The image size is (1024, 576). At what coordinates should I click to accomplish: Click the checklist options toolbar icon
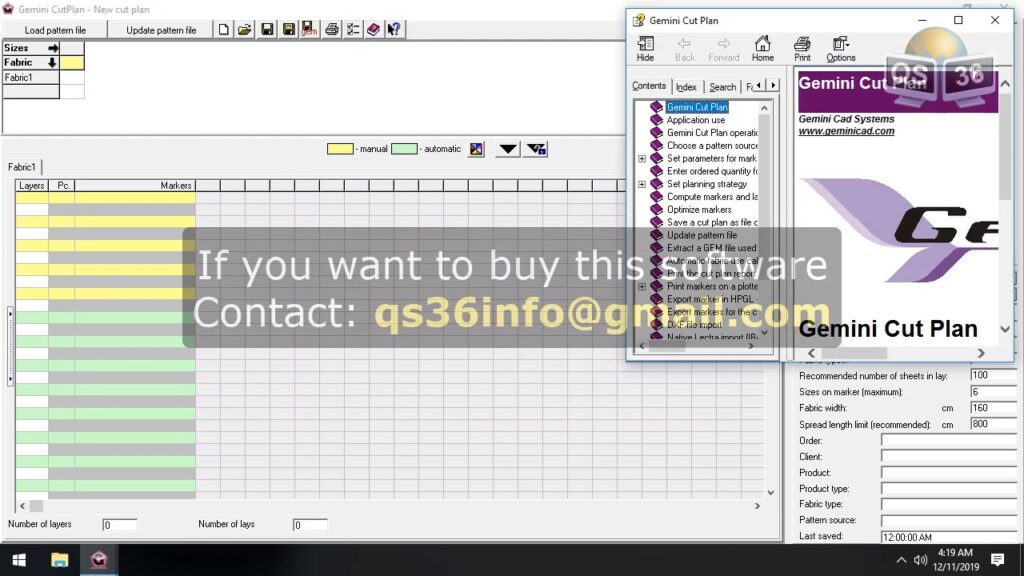tap(352, 29)
